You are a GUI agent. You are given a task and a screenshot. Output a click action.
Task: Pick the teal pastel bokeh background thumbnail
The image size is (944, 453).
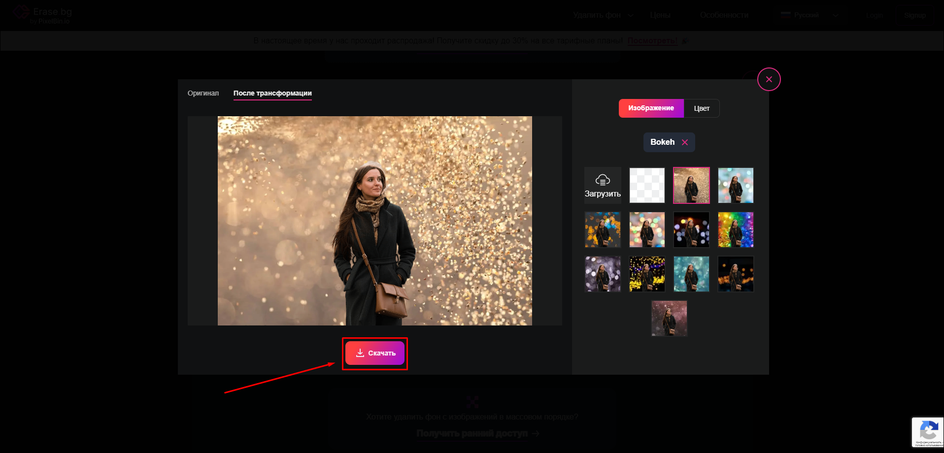tap(736, 186)
